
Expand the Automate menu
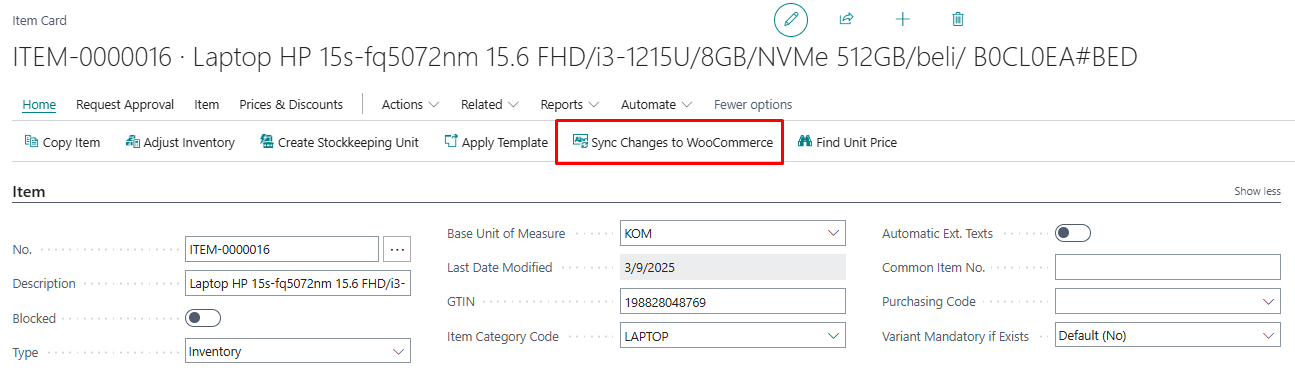[x=656, y=105]
